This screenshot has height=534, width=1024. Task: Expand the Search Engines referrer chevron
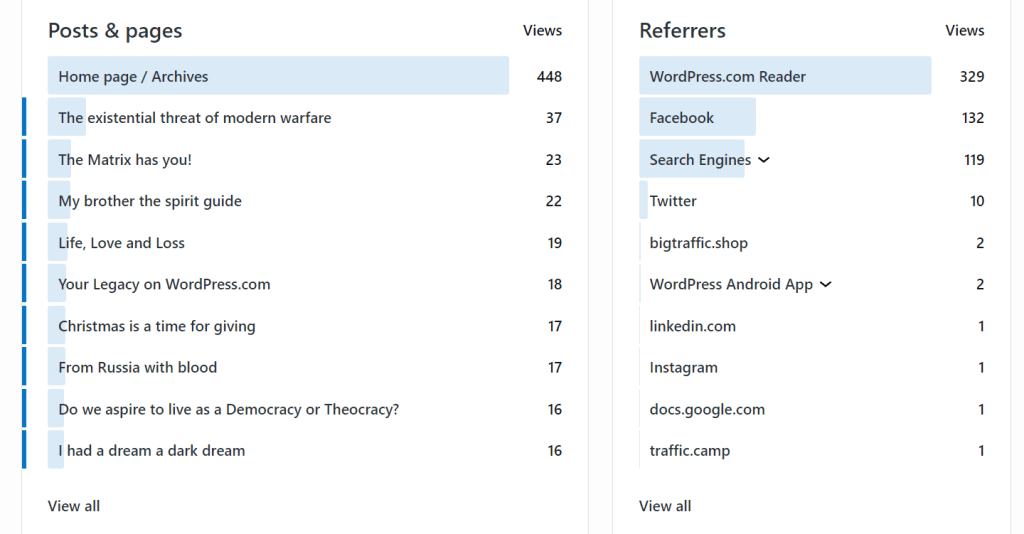(764, 160)
